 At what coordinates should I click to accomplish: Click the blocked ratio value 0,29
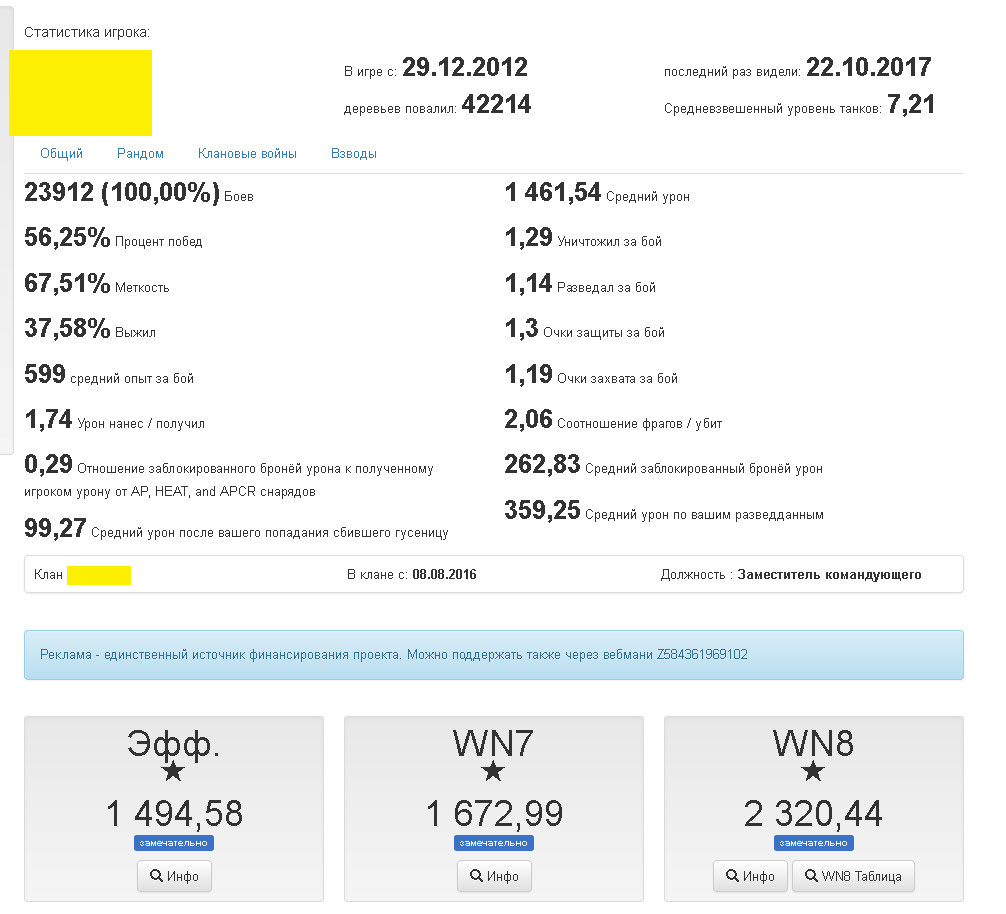pos(48,464)
